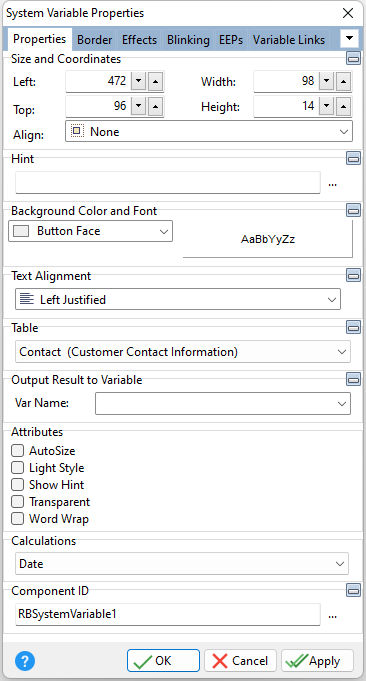Viewport: 366px width, 681px height.
Task: Enable the Word Wrap checkbox
Action: point(17,519)
